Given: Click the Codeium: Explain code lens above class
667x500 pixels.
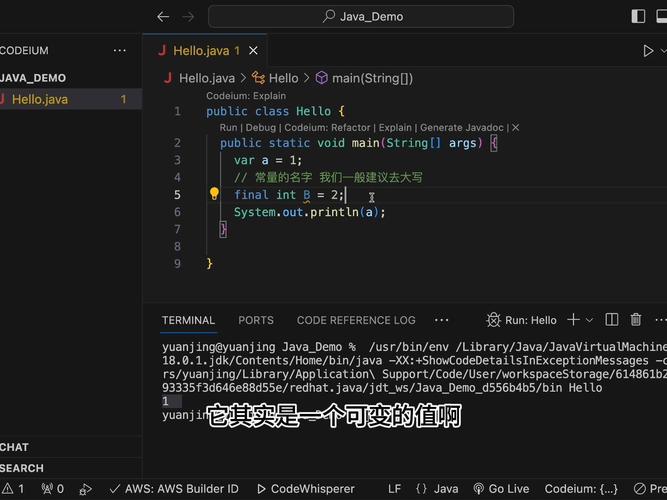Looking at the screenshot, I should pyautogui.click(x=246, y=96).
